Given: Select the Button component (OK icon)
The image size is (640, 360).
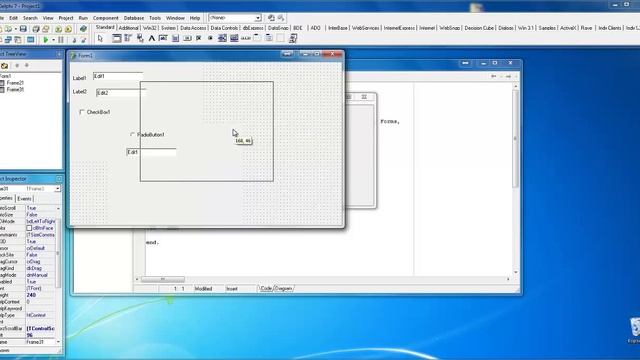Looking at the screenshot, I should [x=187, y=38].
